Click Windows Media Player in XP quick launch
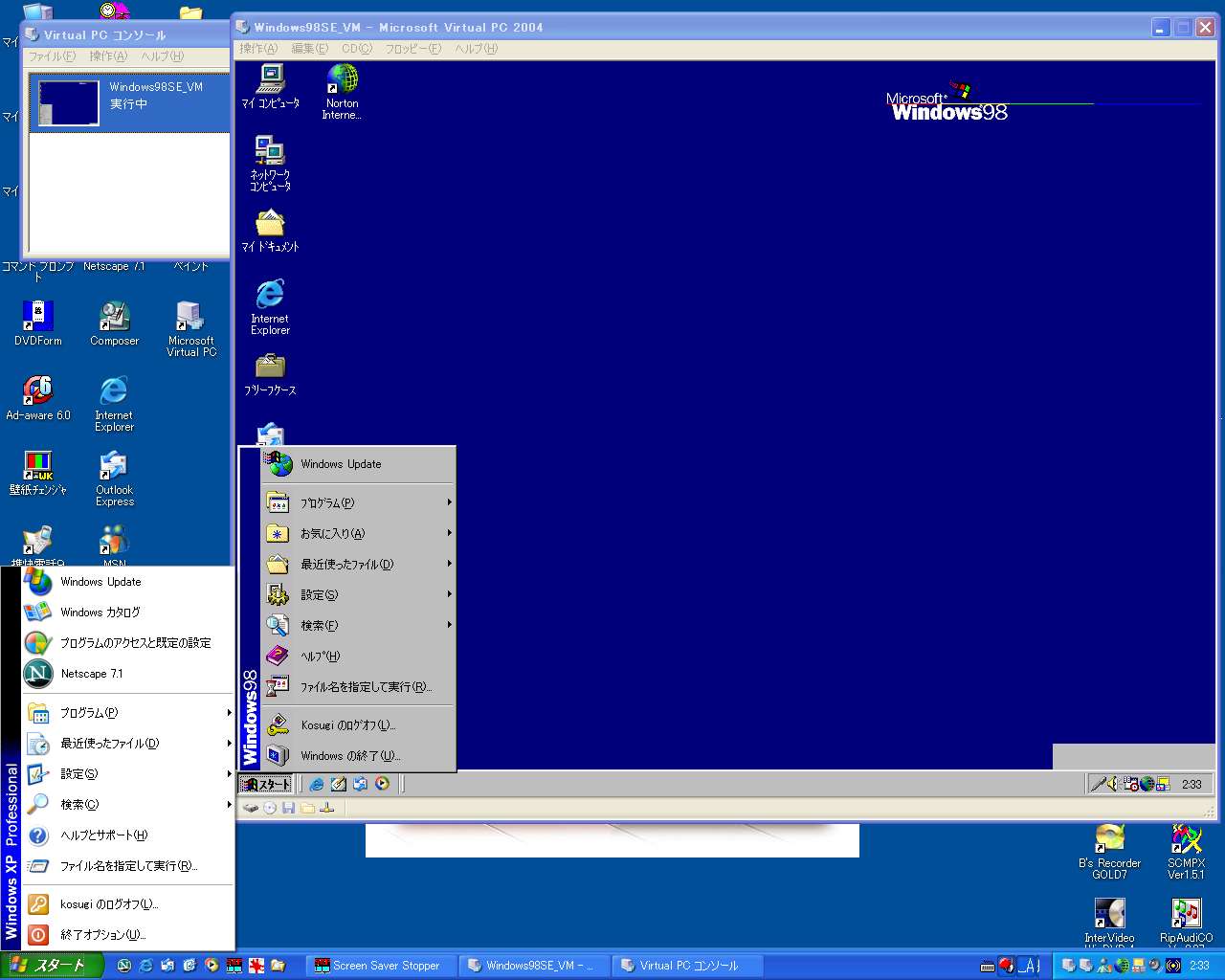Screen dimensions: 1225x980 point(212,966)
